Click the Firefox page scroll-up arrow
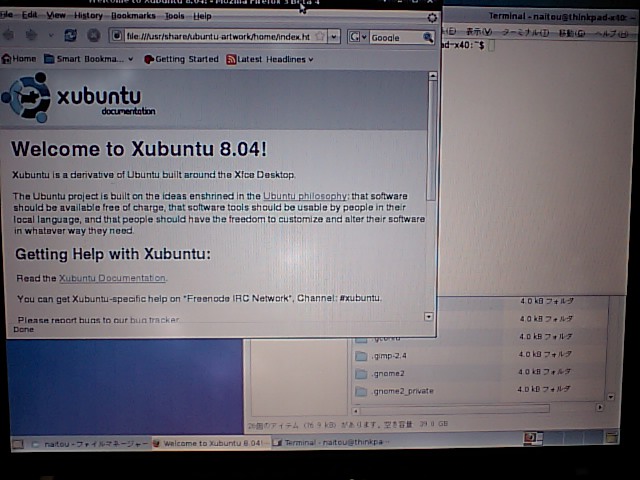Image resolution: width=640 pixels, height=480 pixels. [433, 76]
